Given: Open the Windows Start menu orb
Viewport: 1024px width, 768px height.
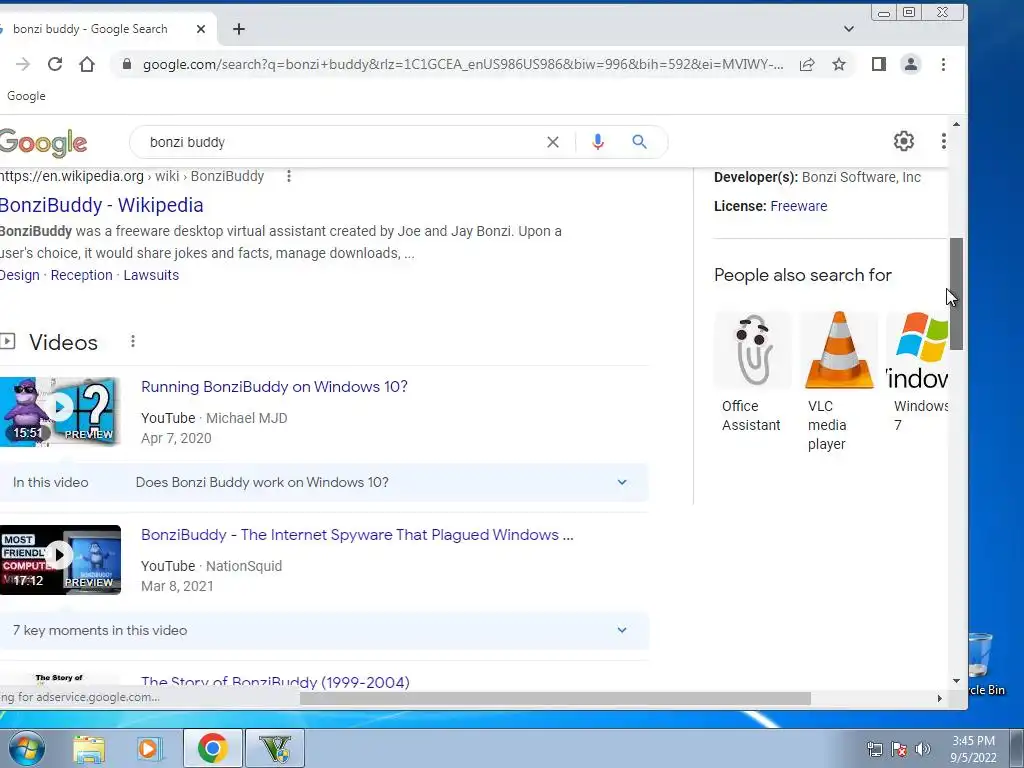Looking at the screenshot, I should [x=26, y=748].
